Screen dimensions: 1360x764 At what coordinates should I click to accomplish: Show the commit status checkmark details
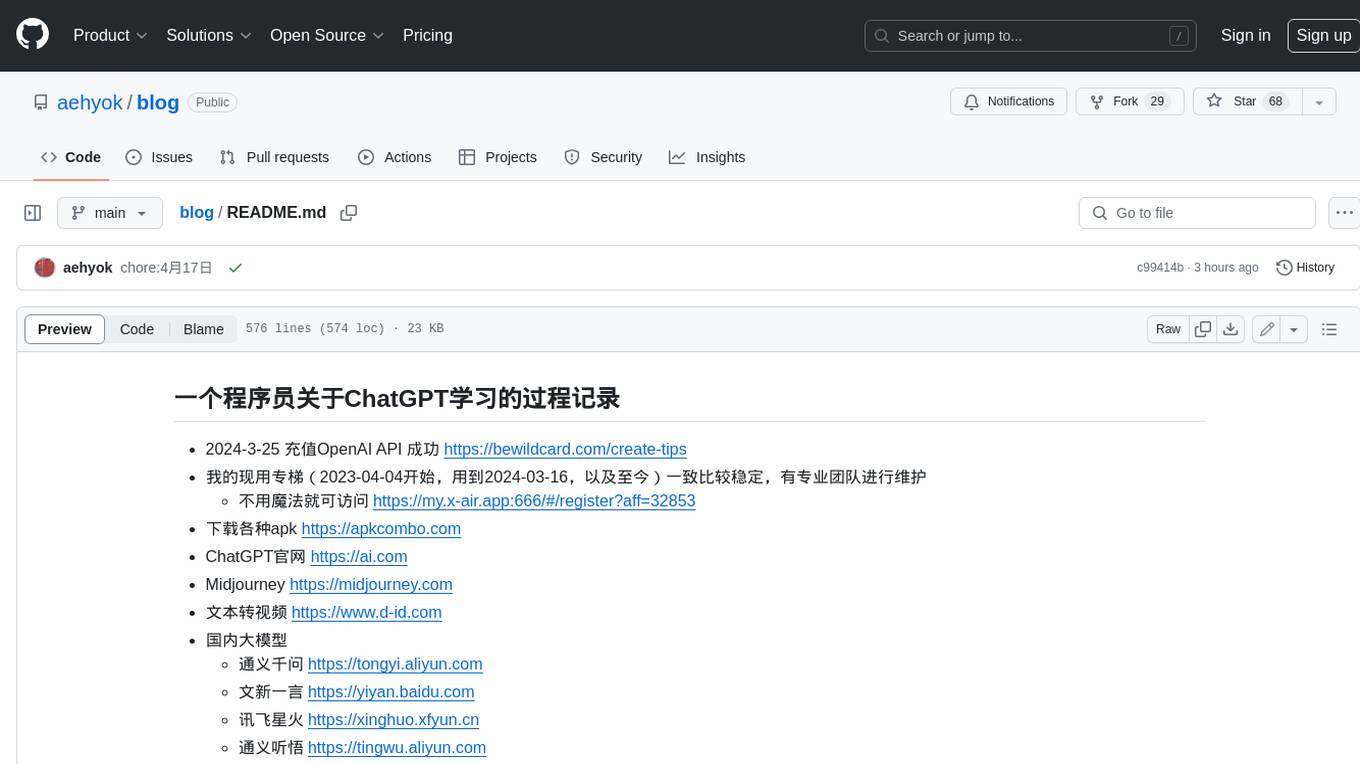[235, 268]
